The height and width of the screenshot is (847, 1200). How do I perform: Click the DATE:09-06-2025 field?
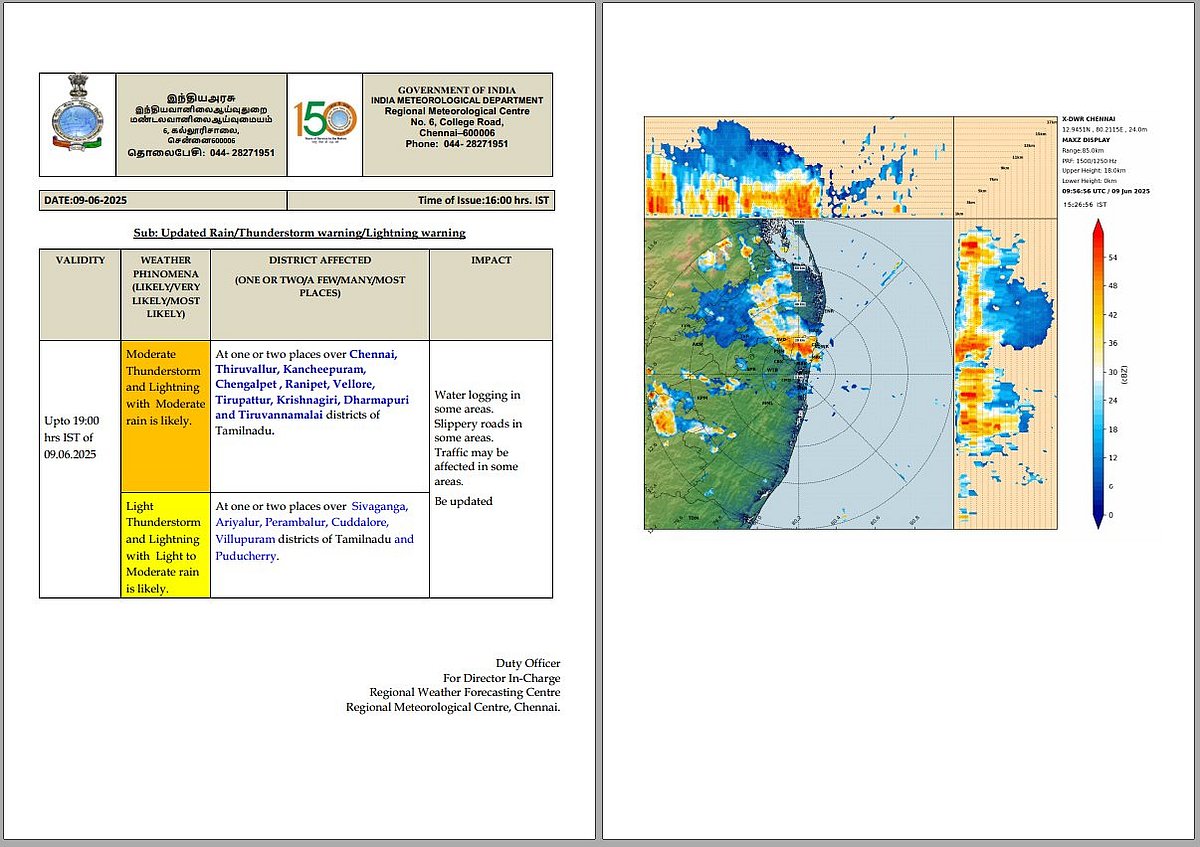coord(84,201)
